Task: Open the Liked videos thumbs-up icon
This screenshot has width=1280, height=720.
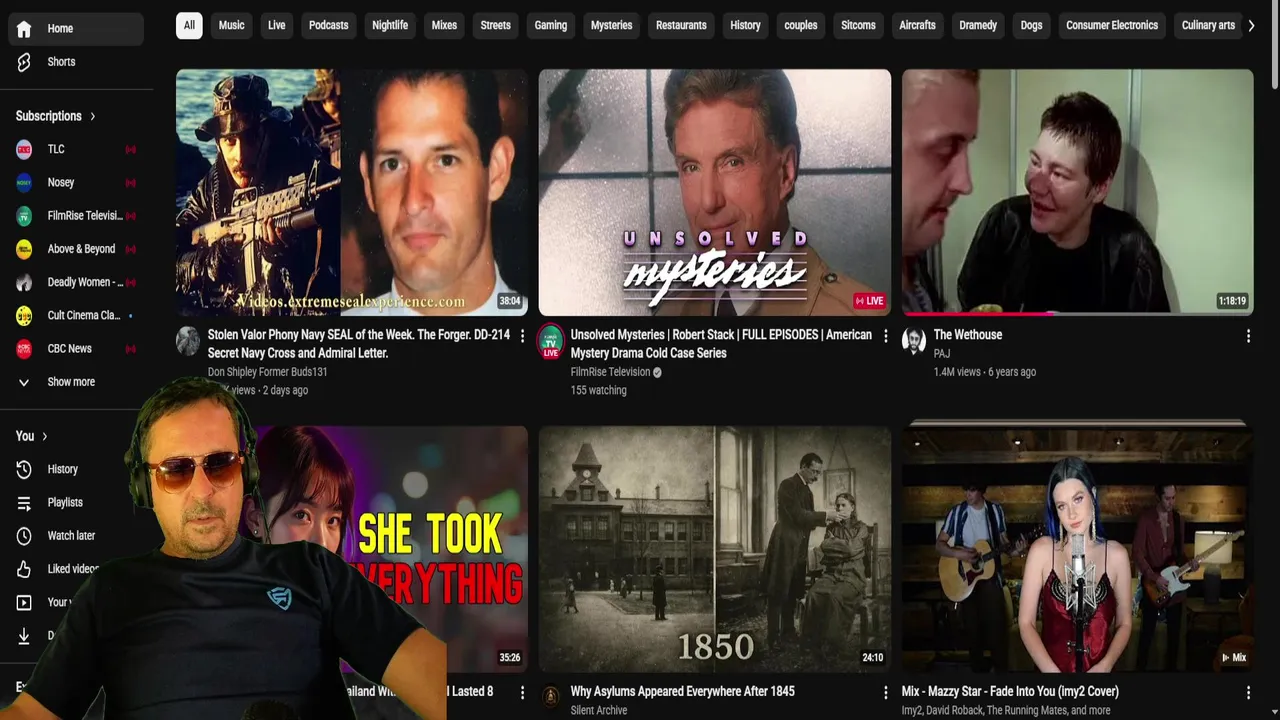Action: pyautogui.click(x=24, y=569)
